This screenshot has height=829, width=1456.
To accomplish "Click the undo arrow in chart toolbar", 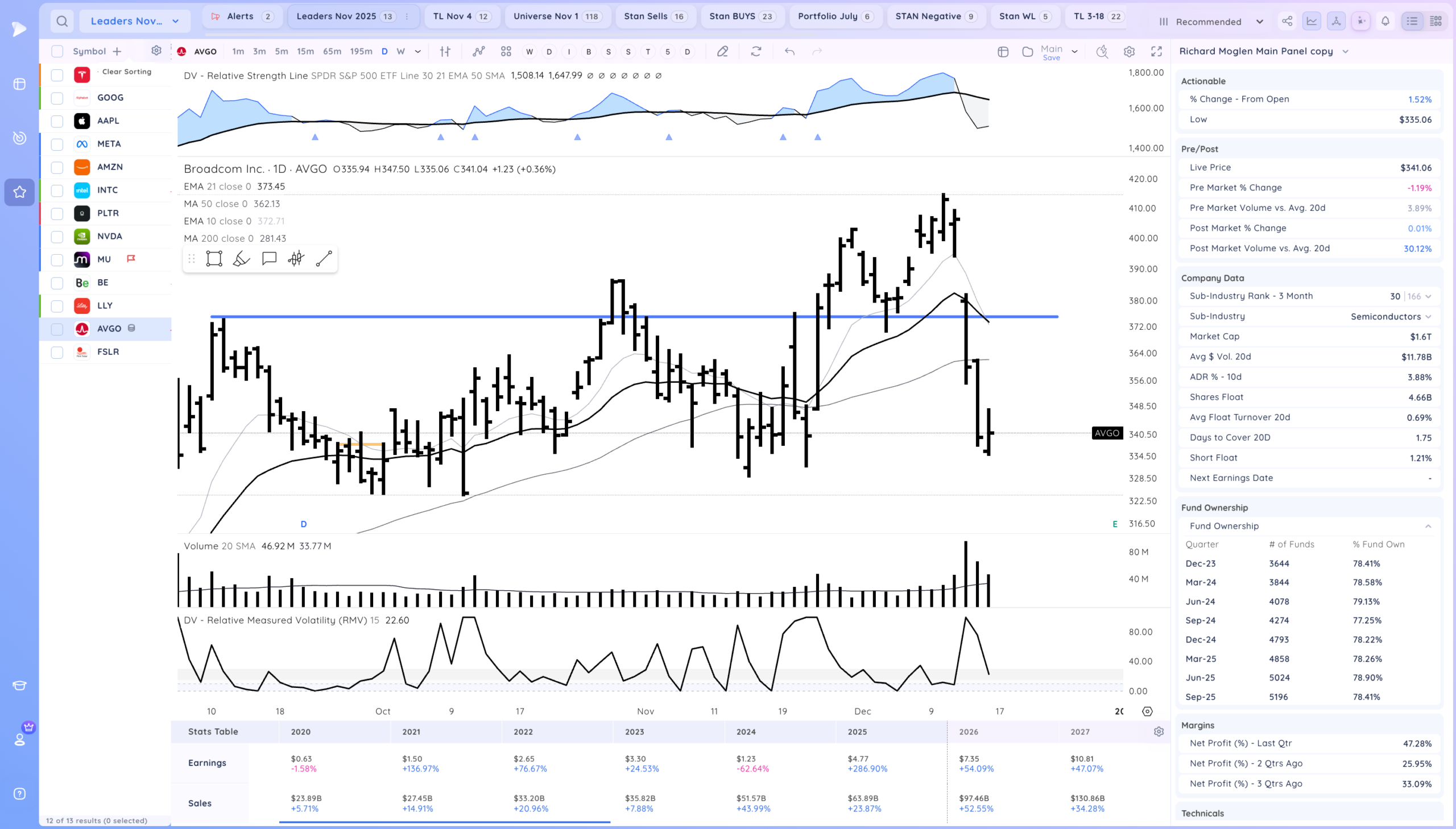I will pyautogui.click(x=790, y=51).
